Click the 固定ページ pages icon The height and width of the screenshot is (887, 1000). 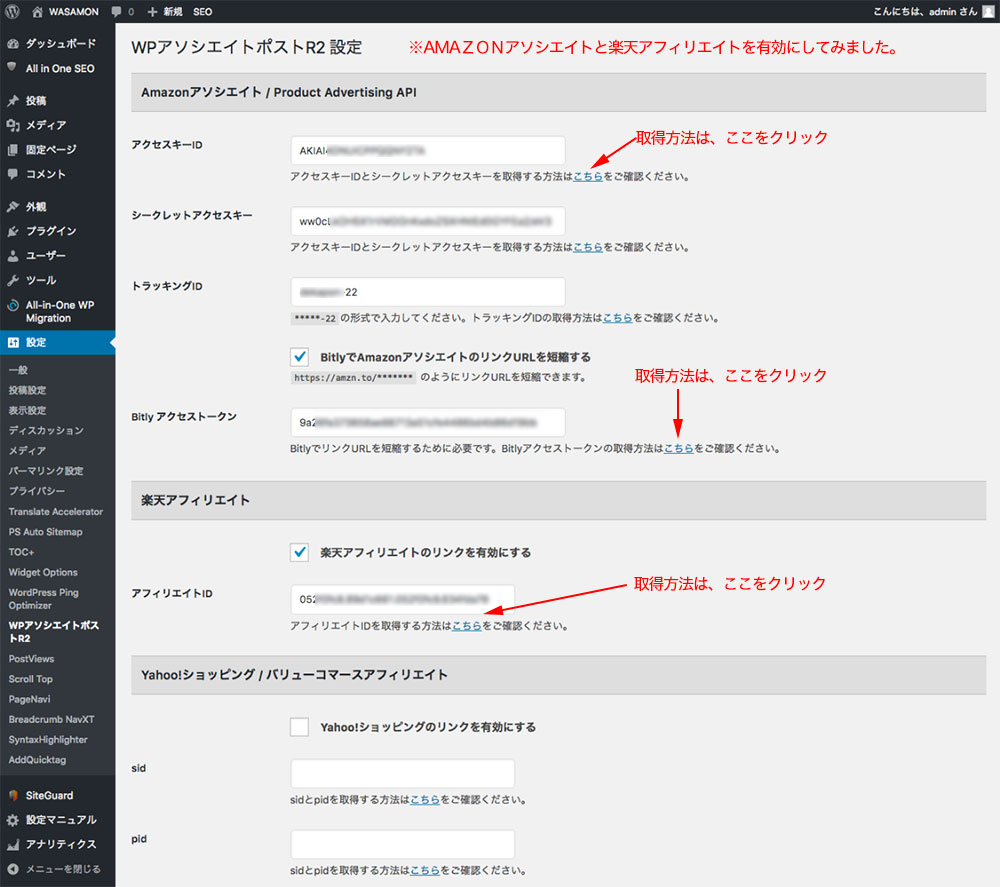pos(13,150)
